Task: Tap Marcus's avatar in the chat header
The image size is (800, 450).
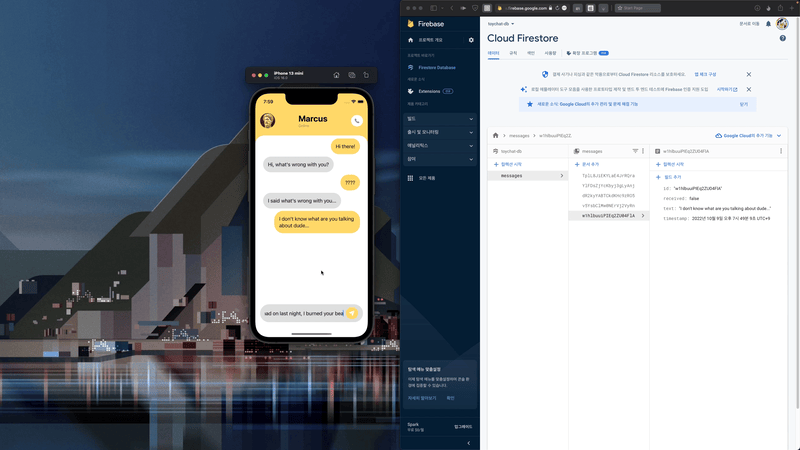Action: [x=267, y=120]
